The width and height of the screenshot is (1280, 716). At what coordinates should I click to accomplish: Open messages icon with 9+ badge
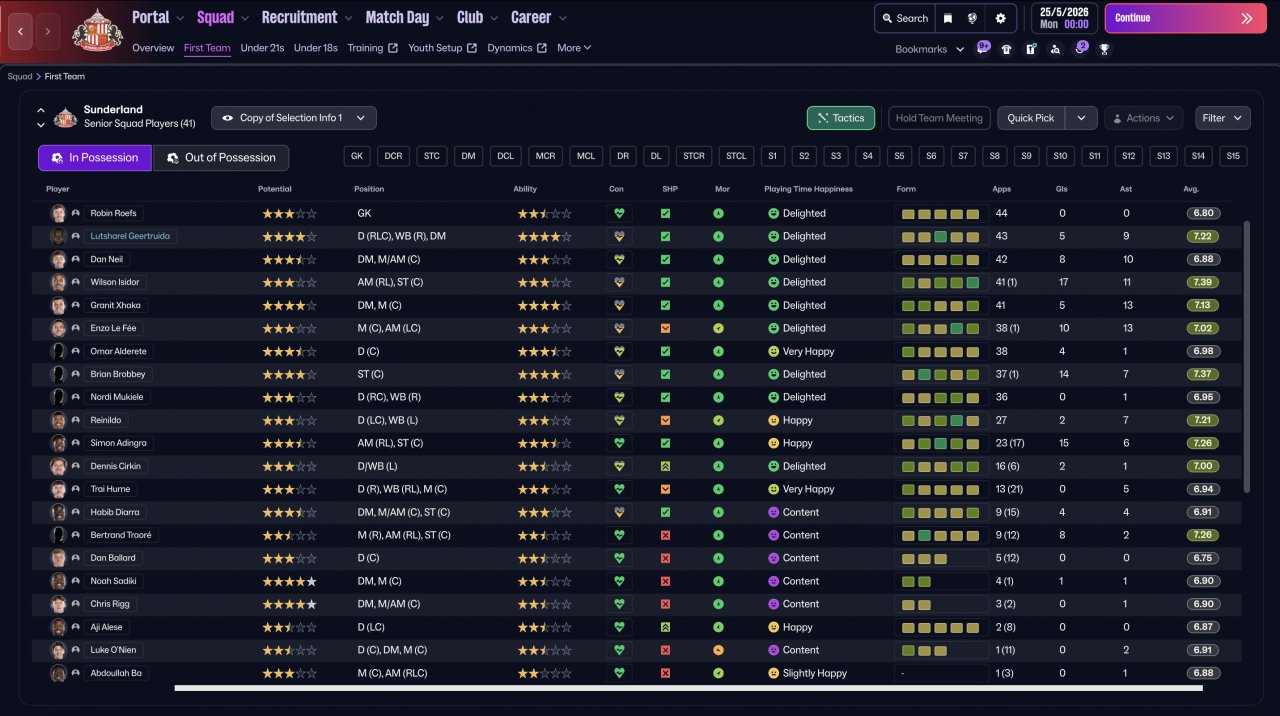[x=983, y=48]
